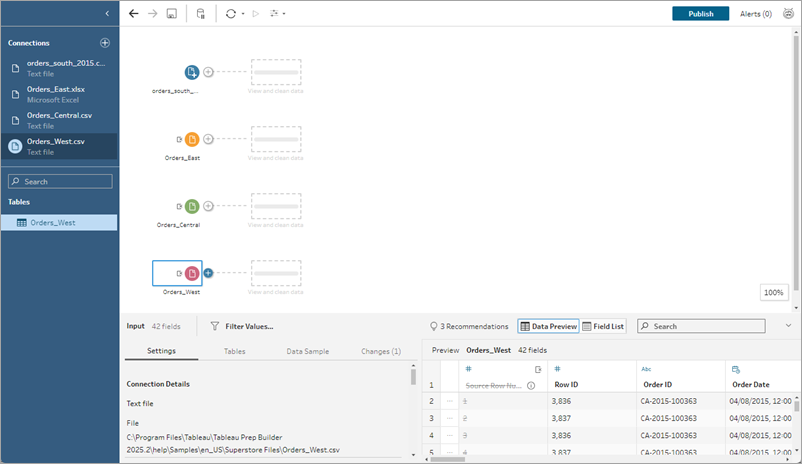
Task: Click the back arrow in toolbar
Action: click(133, 14)
